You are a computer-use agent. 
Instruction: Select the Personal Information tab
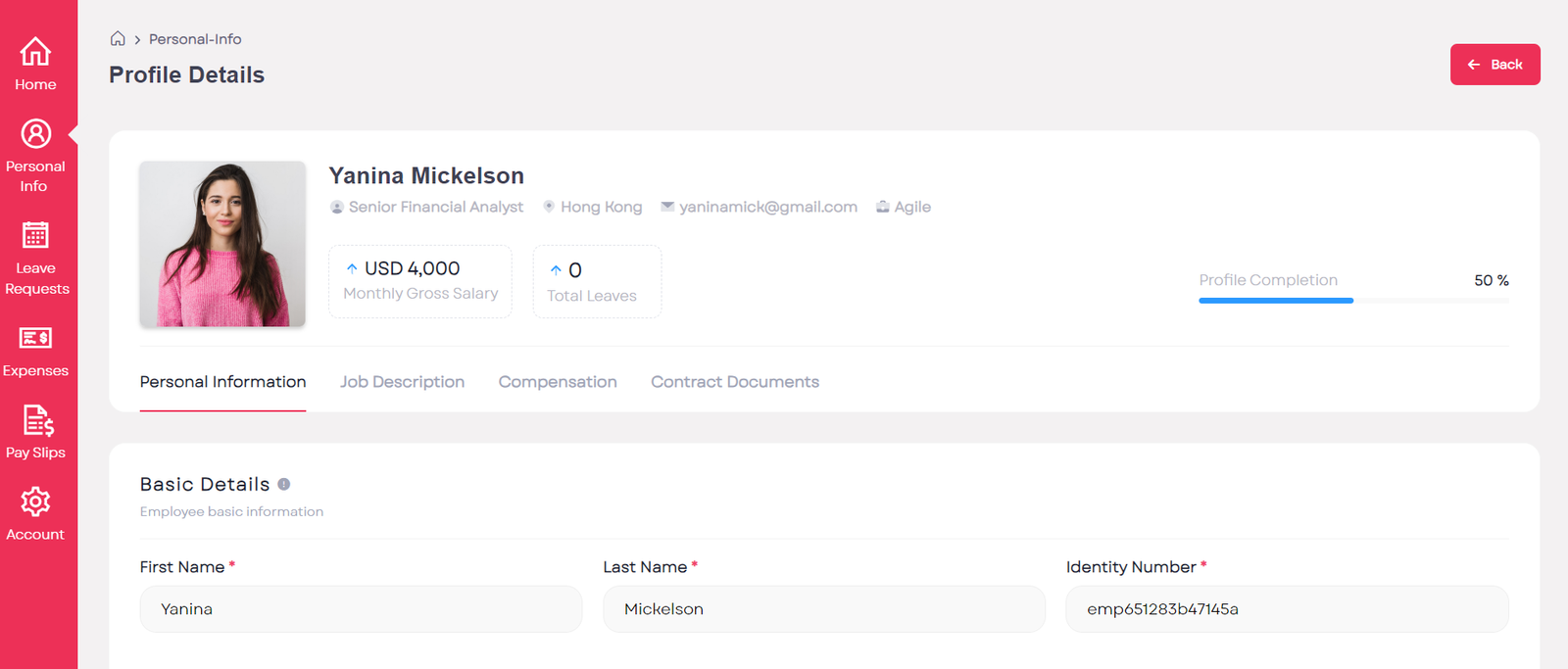click(222, 382)
